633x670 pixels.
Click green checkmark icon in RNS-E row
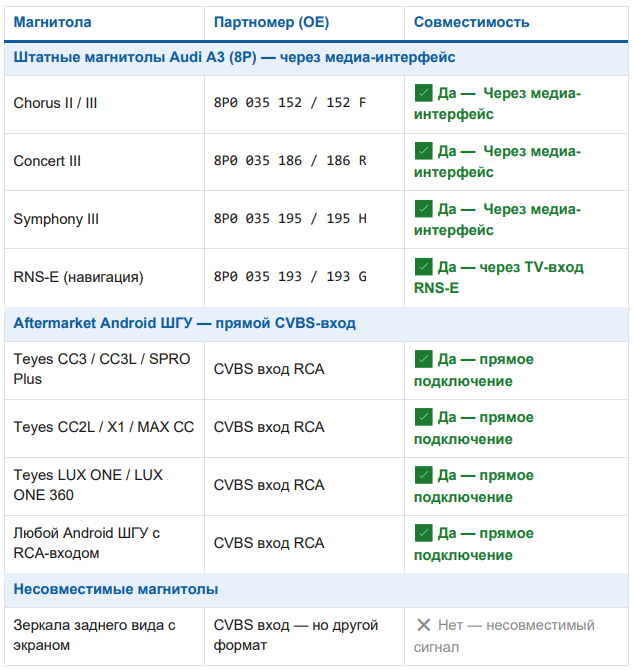[424, 267]
